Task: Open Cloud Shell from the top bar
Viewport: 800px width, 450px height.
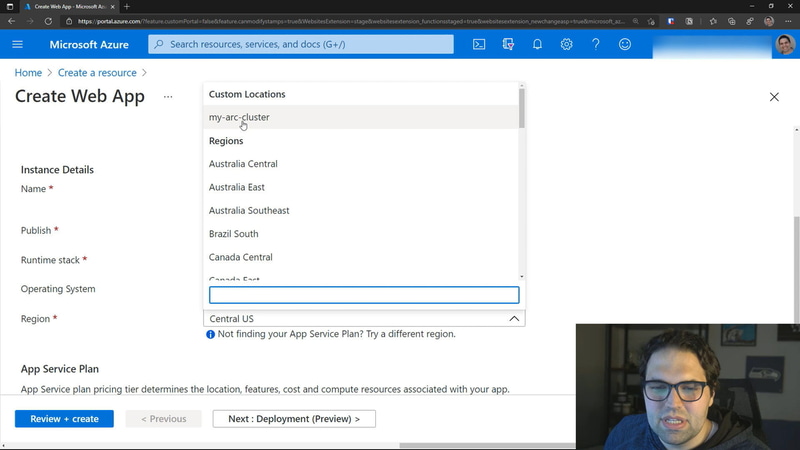Action: tap(479, 44)
